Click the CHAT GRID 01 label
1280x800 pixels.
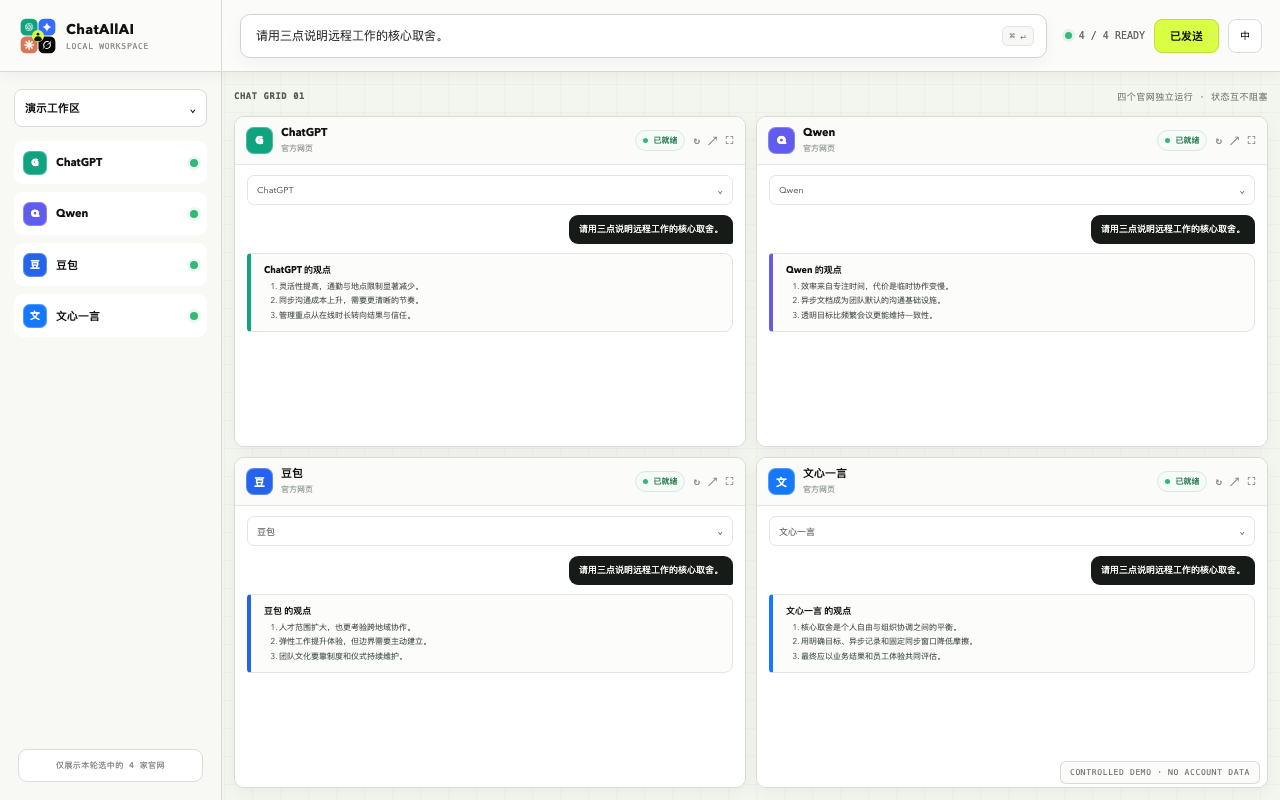tap(269, 96)
